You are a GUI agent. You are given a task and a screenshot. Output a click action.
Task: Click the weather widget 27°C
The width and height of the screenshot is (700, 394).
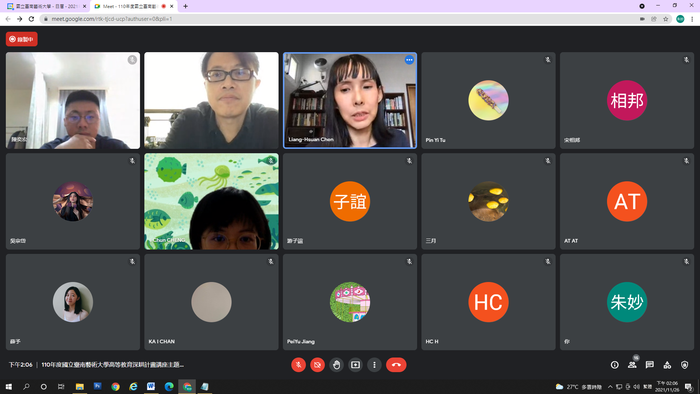click(579, 386)
